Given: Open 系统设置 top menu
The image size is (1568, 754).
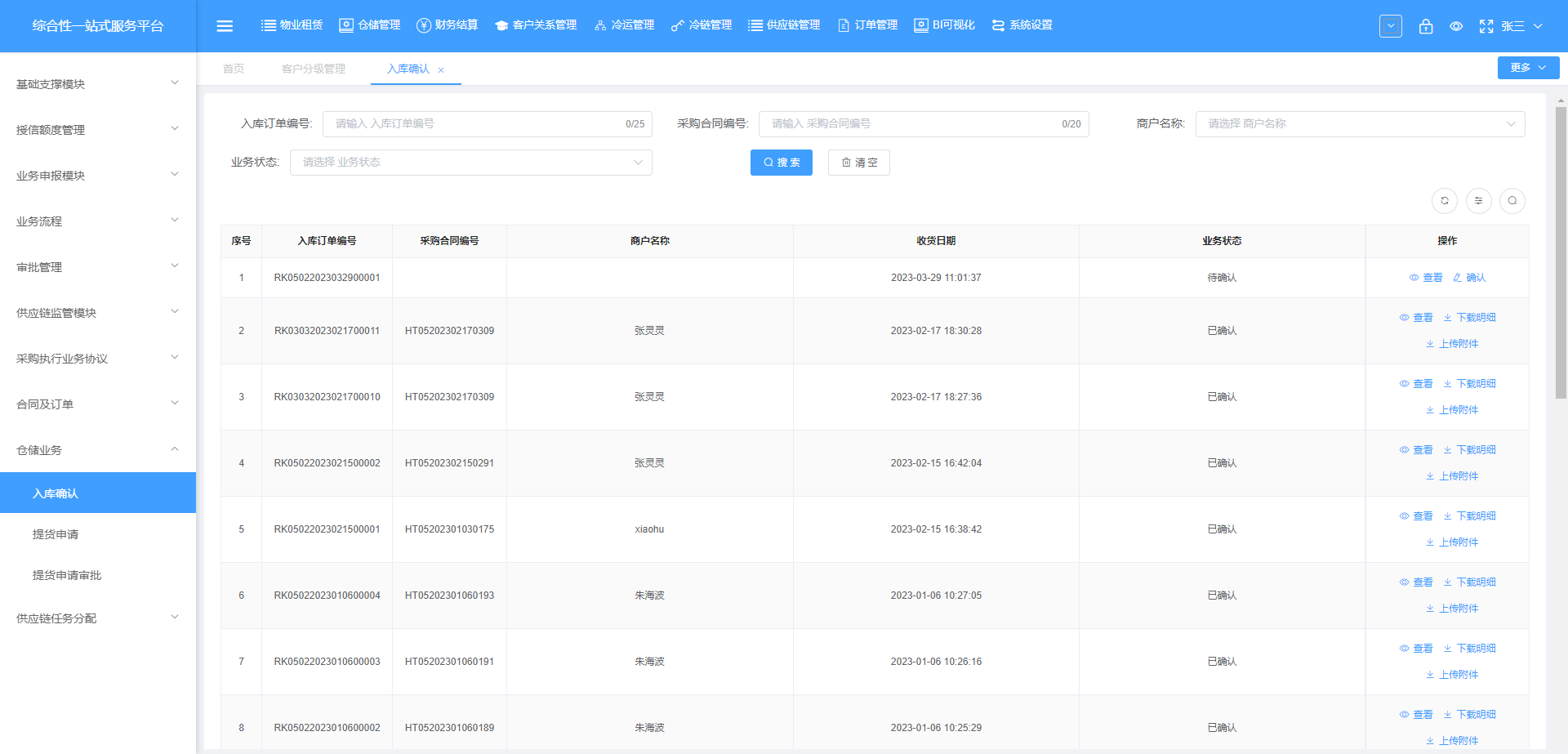Looking at the screenshot, I should pos(1022,25).
